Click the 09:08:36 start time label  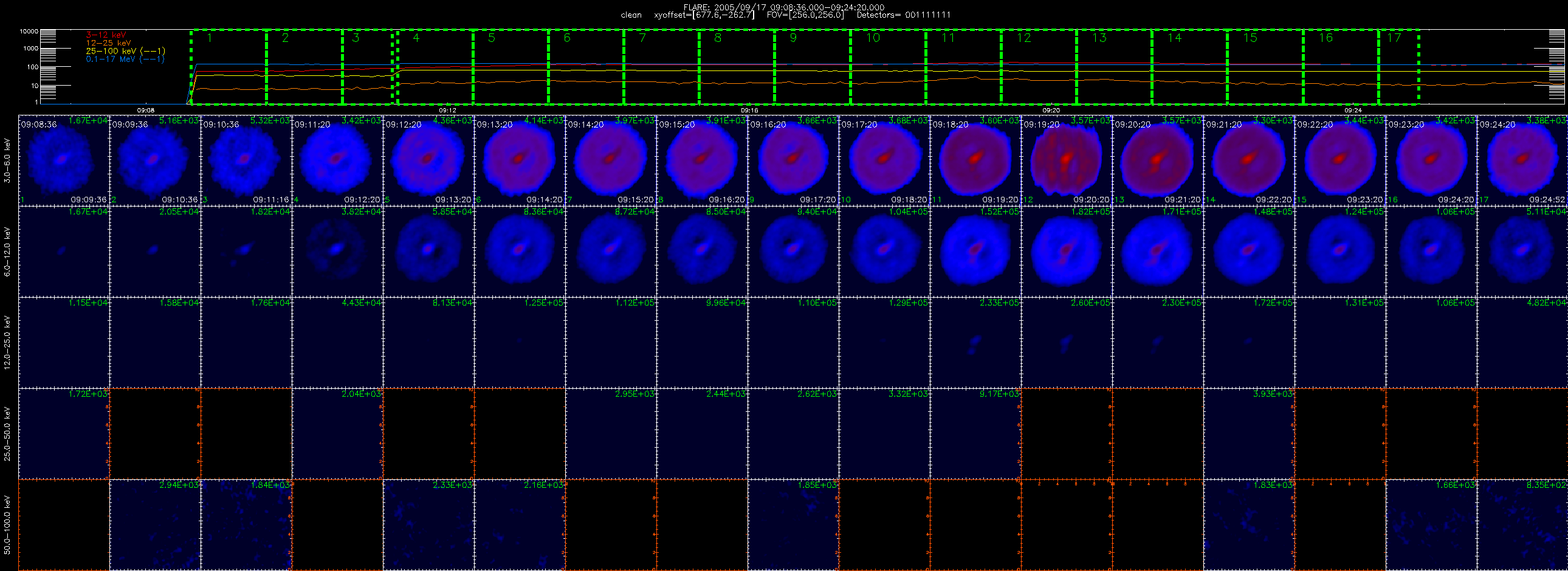(39, 124)
